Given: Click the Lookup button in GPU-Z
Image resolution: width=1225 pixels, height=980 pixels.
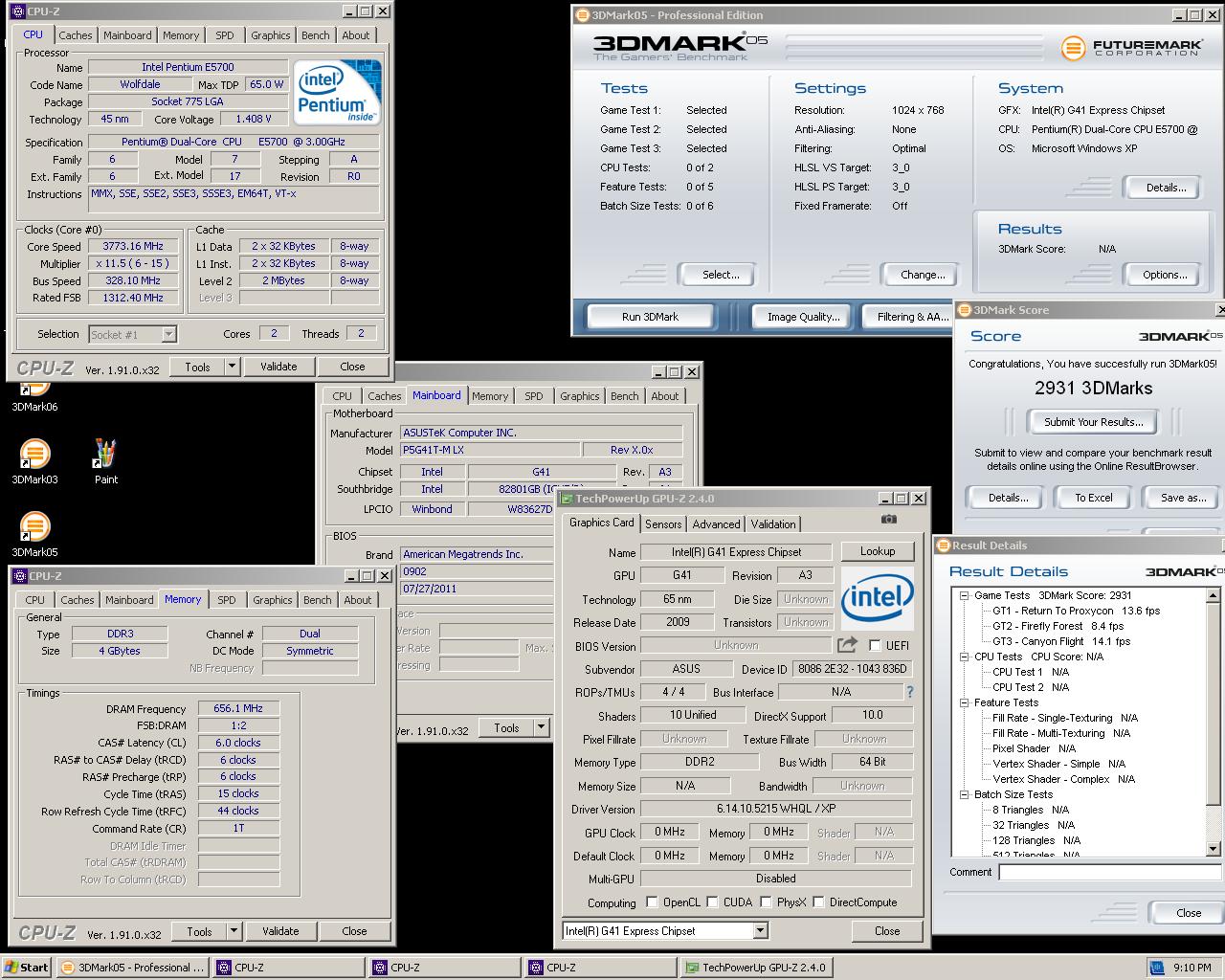Looking at the screenshot, I should [878, 551].
